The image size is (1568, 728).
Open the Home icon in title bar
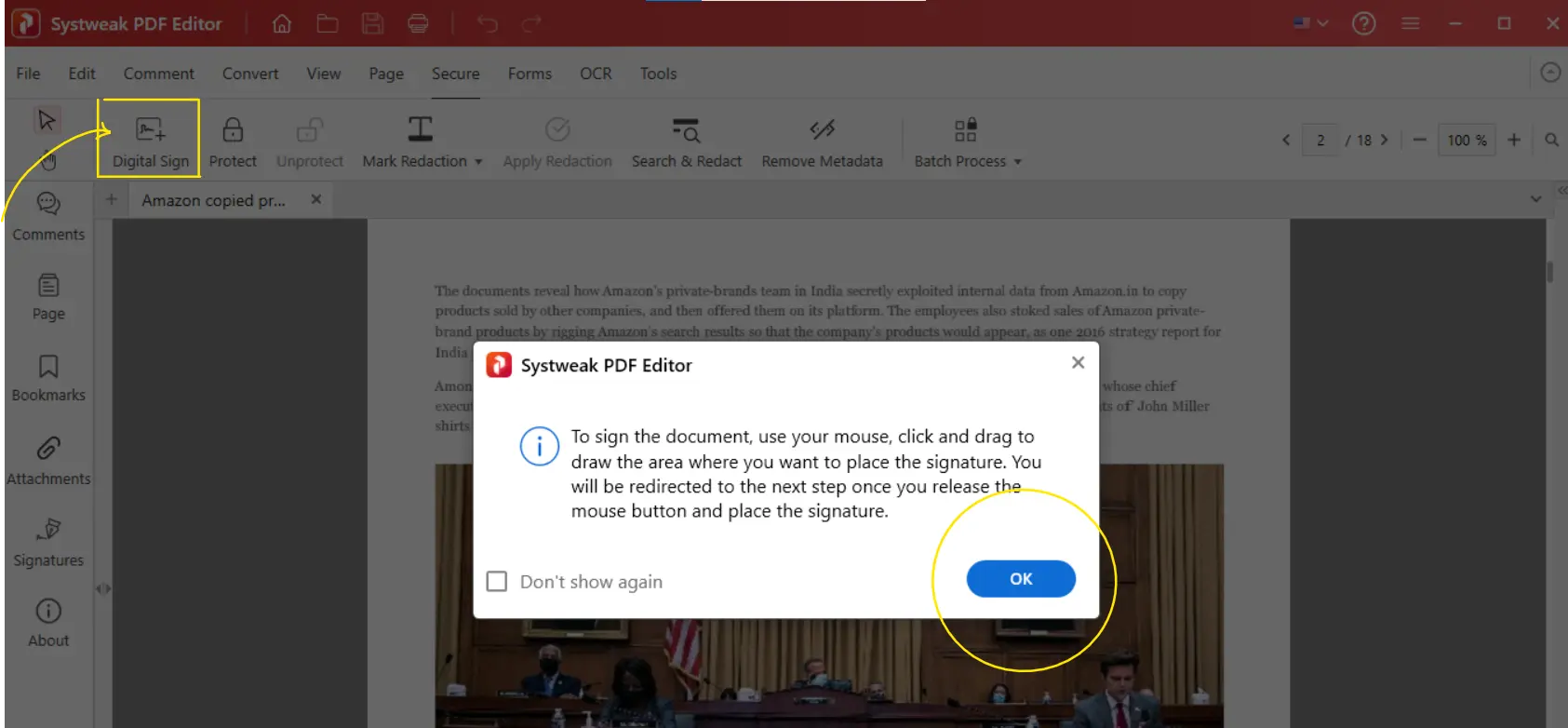click(282, 24)
